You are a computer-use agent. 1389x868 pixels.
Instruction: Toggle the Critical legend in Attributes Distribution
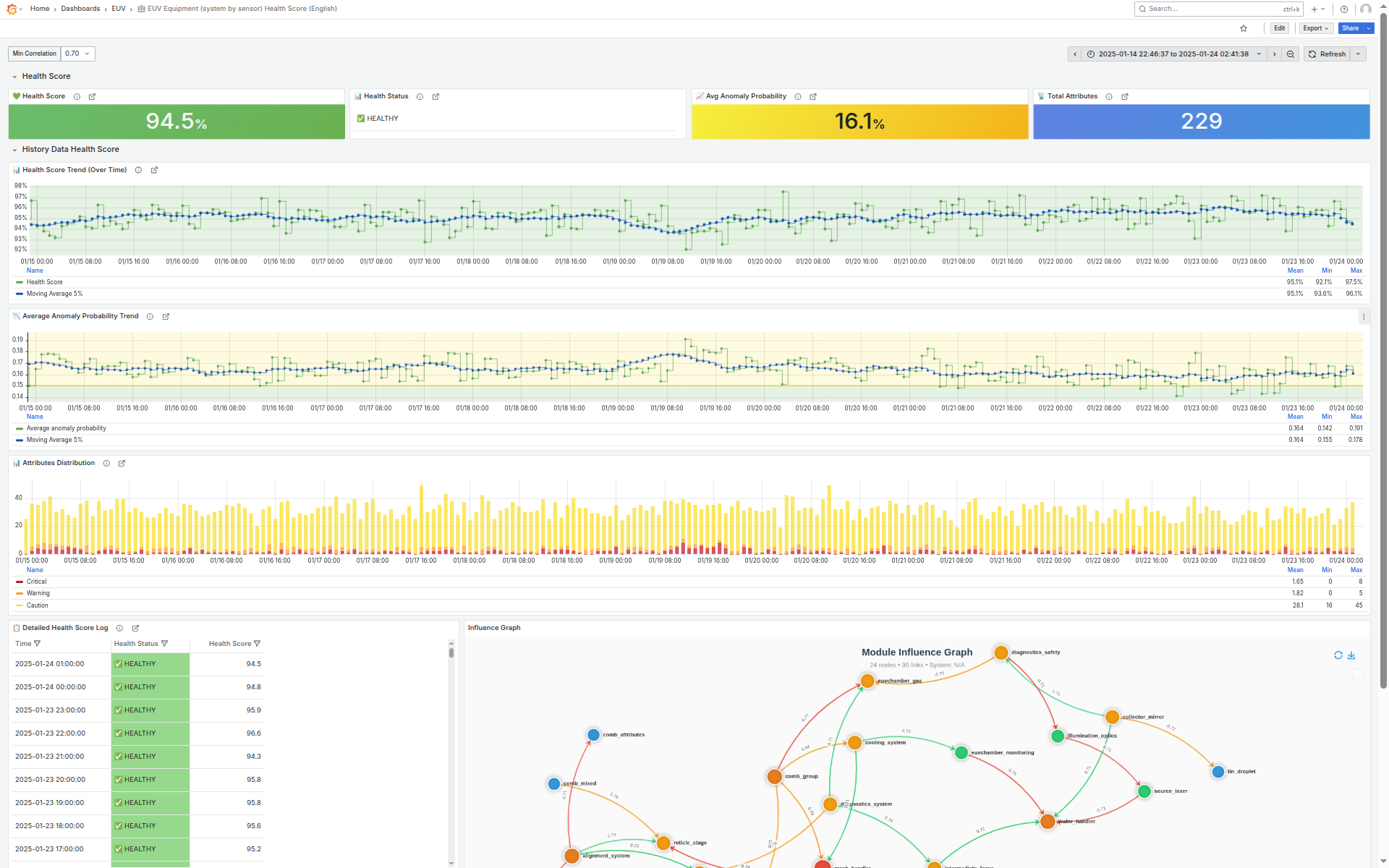click(x=35, y=581)
